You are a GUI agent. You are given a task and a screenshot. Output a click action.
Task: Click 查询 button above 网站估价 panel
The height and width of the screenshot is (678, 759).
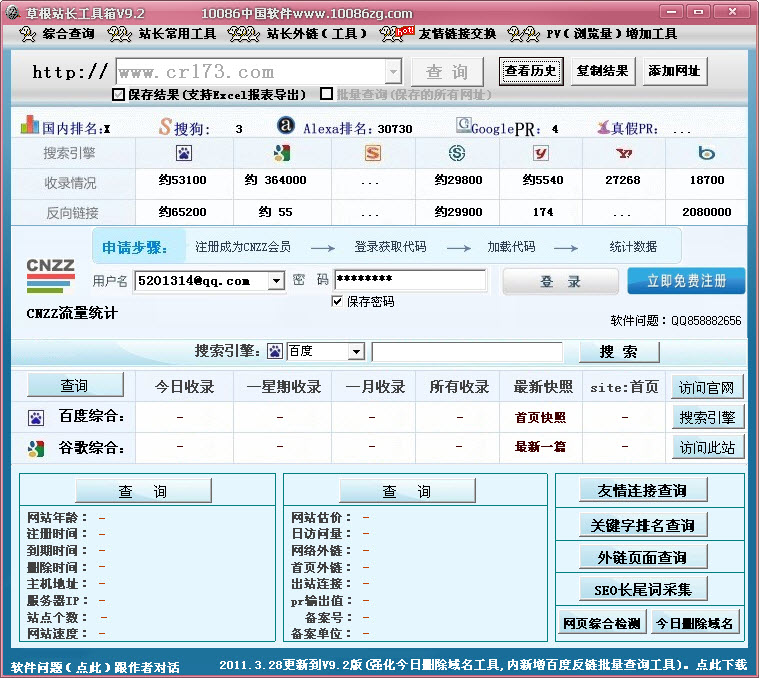pyautogui.click(x=407, y=491)
